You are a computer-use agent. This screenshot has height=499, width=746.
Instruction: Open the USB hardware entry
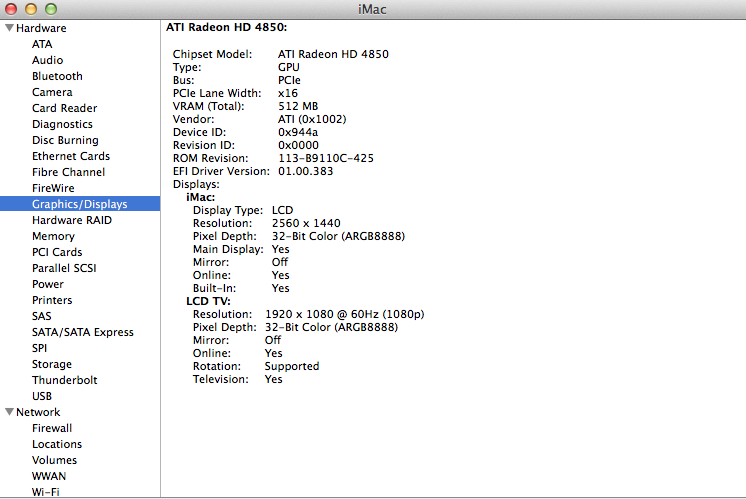point(42,396)
